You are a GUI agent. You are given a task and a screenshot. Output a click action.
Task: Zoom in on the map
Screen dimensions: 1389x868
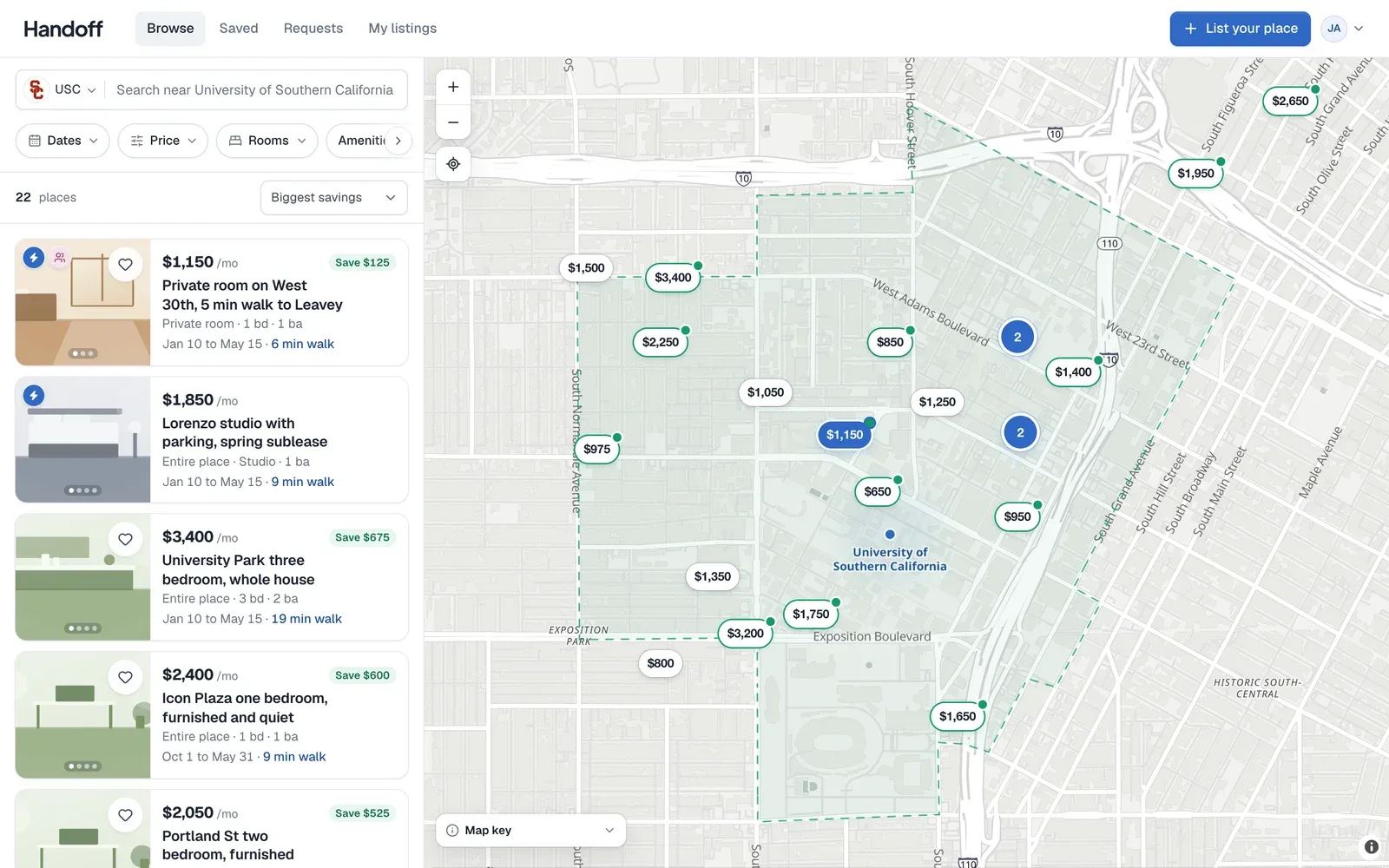[453, 87]
